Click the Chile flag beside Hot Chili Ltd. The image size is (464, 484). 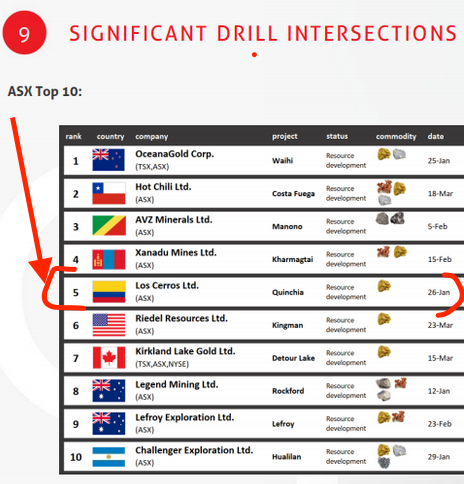tap(109, 193)
